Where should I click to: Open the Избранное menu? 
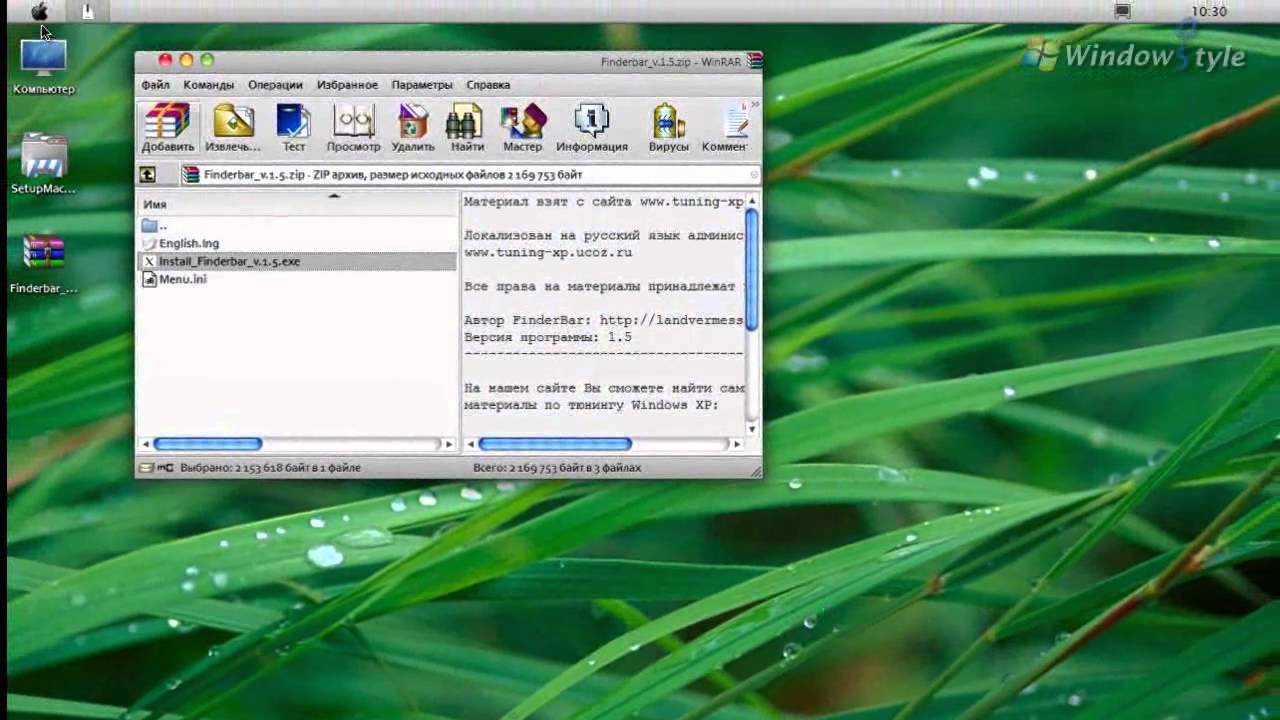(347, 85)
